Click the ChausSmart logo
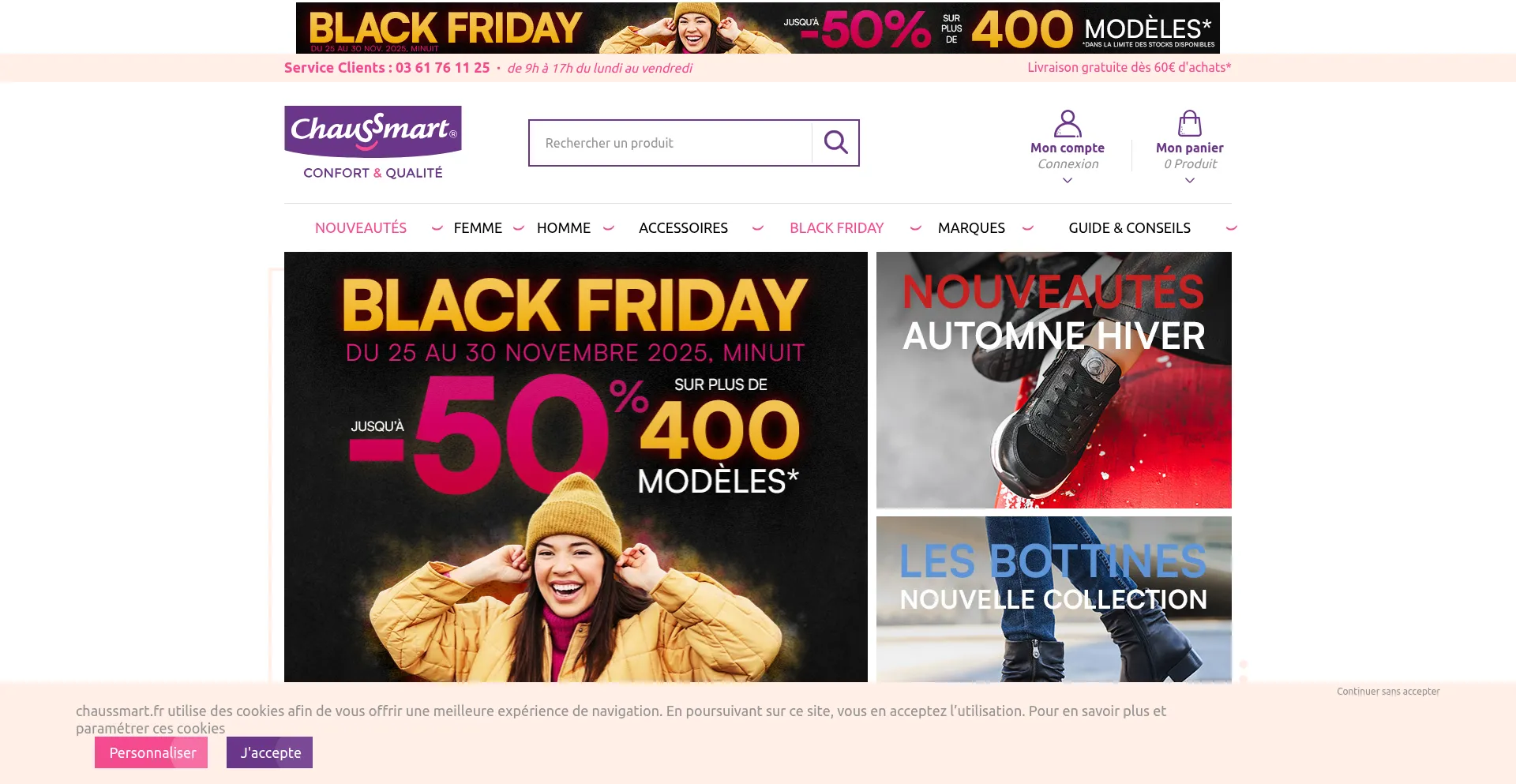 tap(373, 143)
